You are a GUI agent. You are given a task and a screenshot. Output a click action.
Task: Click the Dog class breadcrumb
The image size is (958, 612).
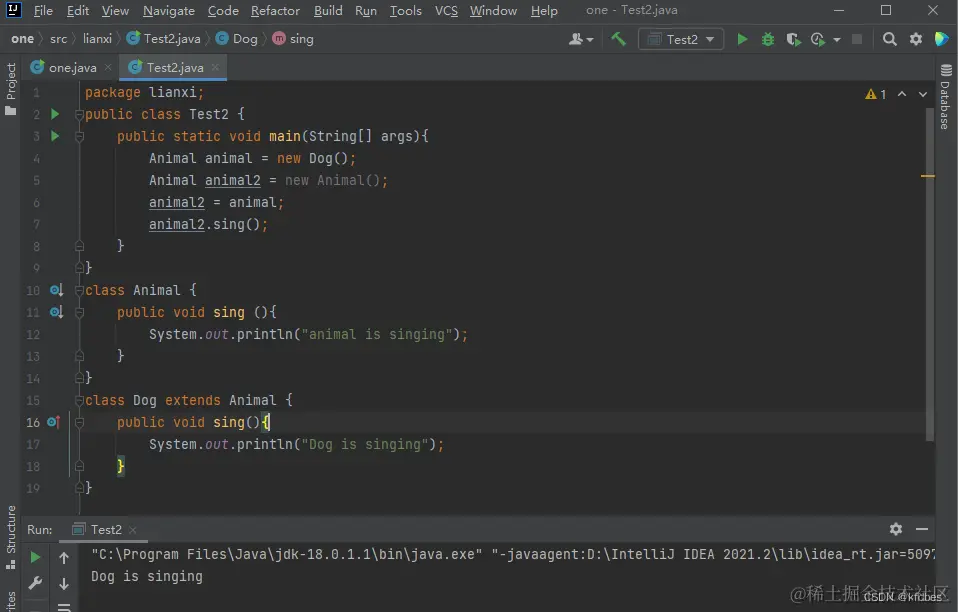click(237, 38)
